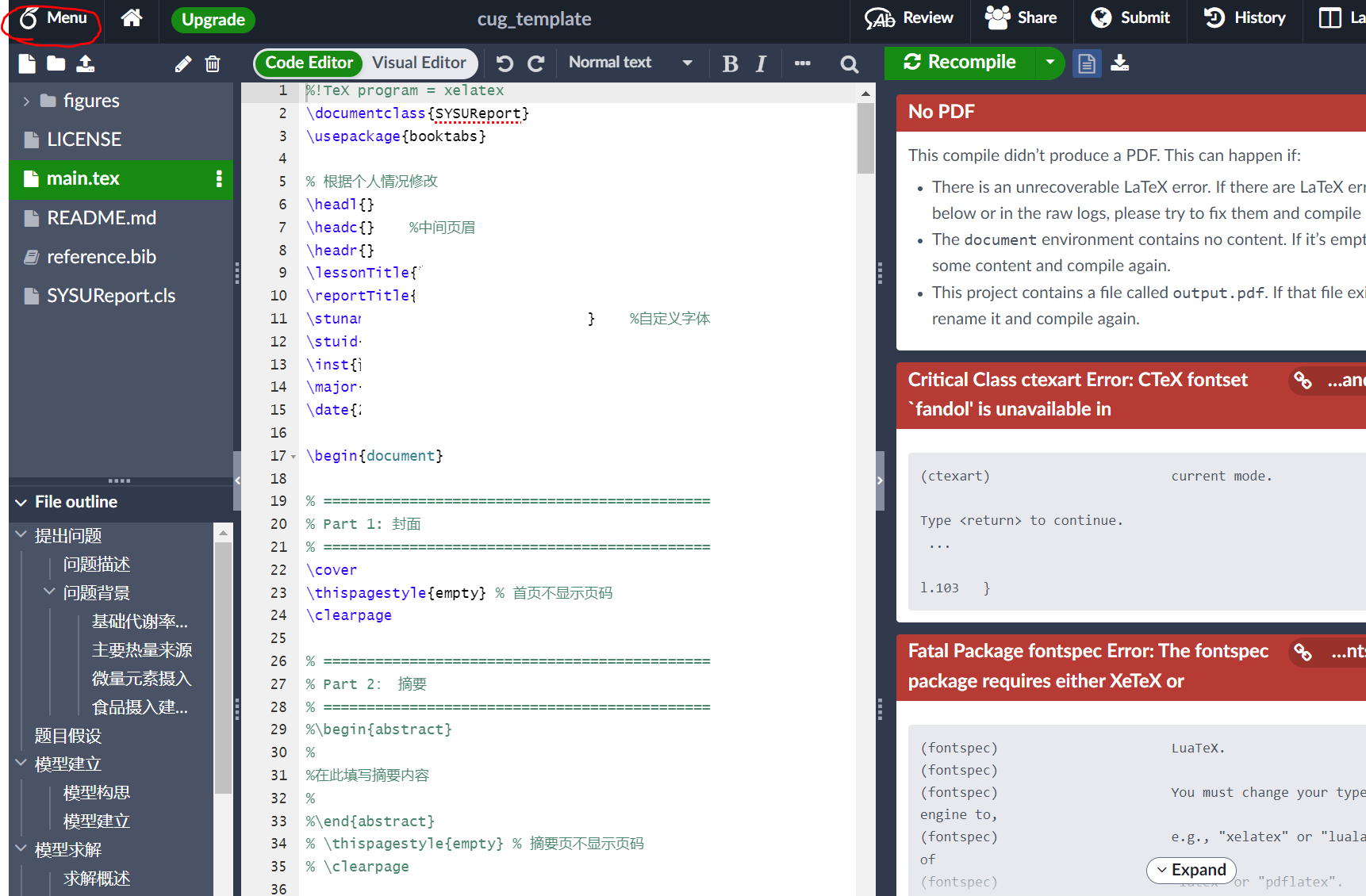Open the Overleaf Menu
This screenshot has height=896, width=1366.
coord(52,18)
